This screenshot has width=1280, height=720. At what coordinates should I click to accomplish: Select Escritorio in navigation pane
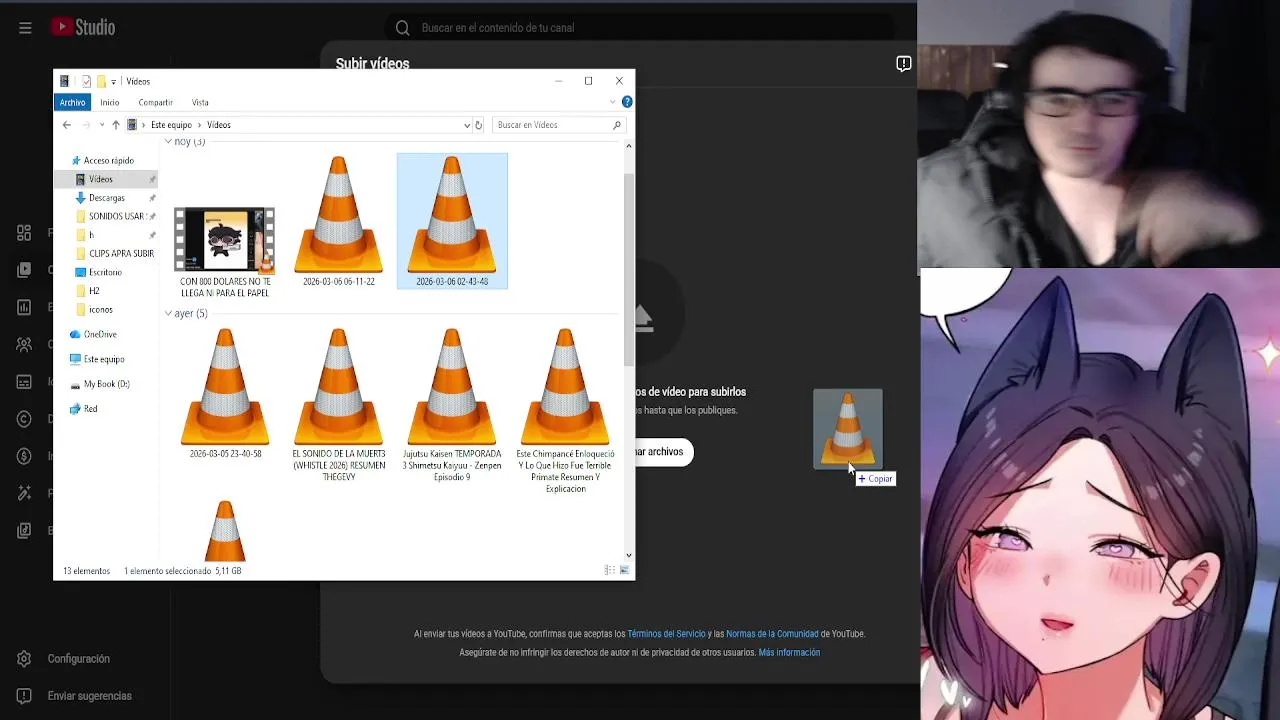point(105,272)
